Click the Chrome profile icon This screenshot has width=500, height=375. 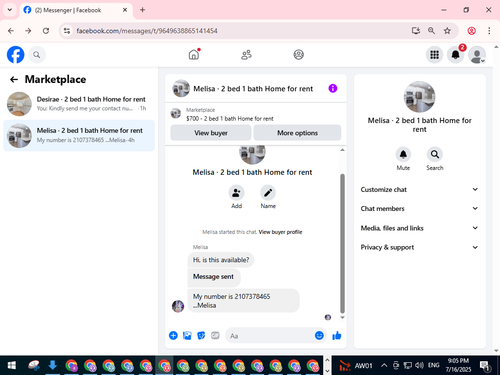[x=471, y=31]
